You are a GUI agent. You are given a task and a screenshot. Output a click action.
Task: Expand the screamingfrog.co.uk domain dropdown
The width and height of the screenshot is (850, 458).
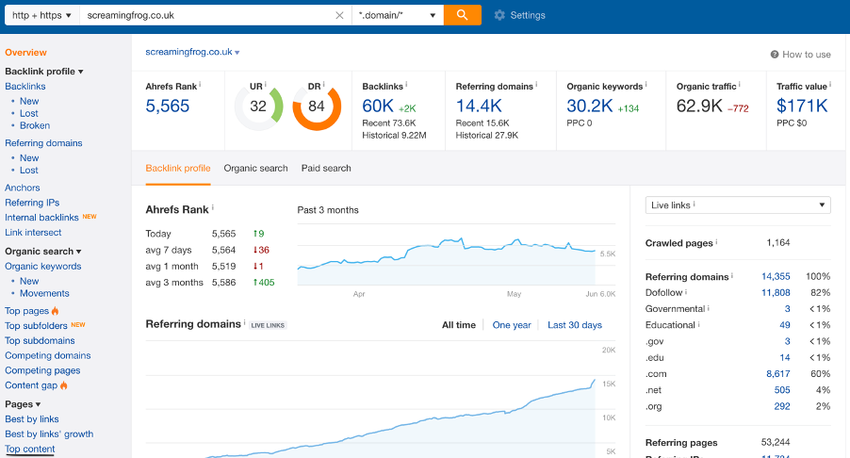click(237, 53)
